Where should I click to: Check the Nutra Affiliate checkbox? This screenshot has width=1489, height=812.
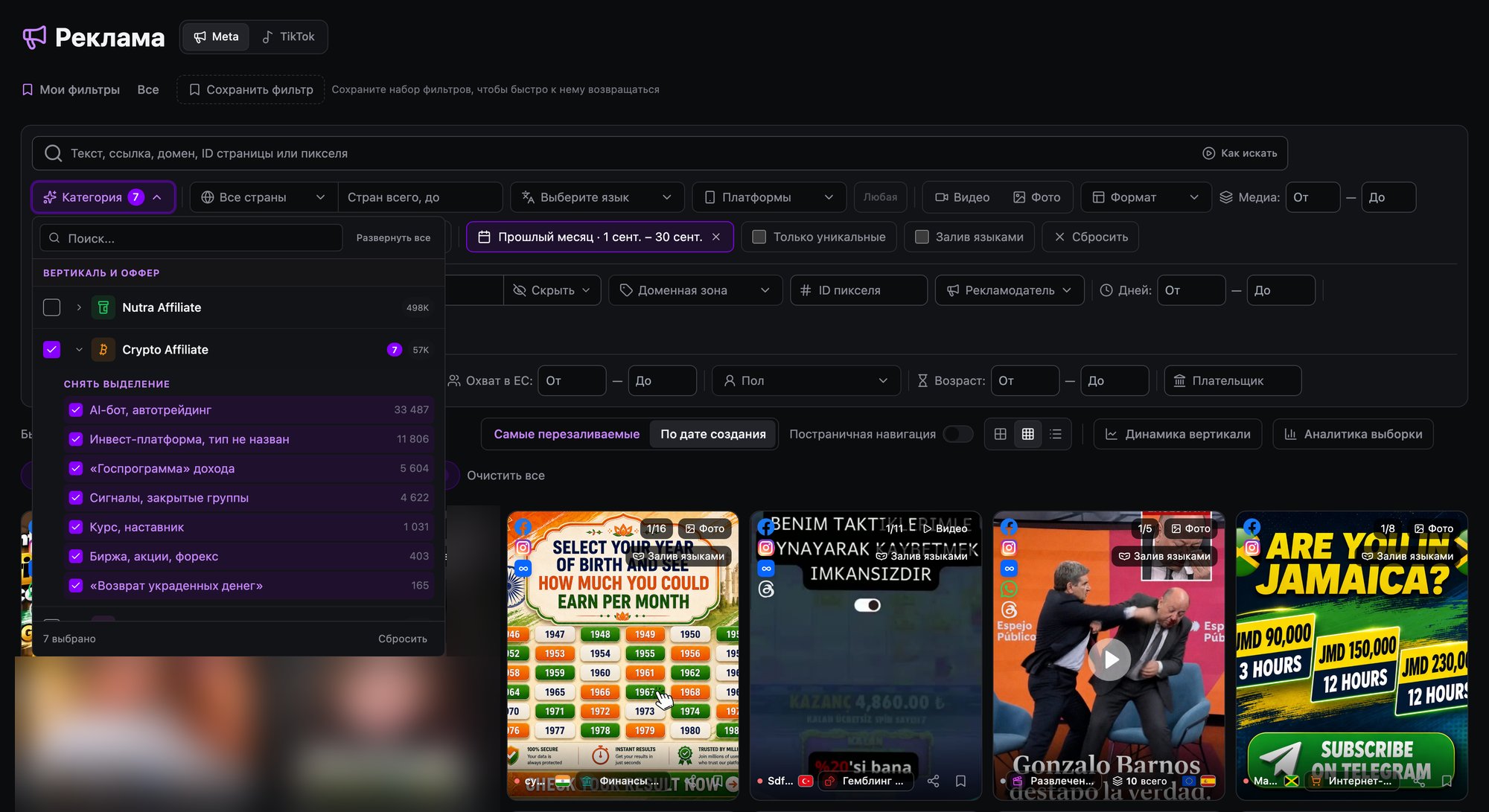(51, 307)
